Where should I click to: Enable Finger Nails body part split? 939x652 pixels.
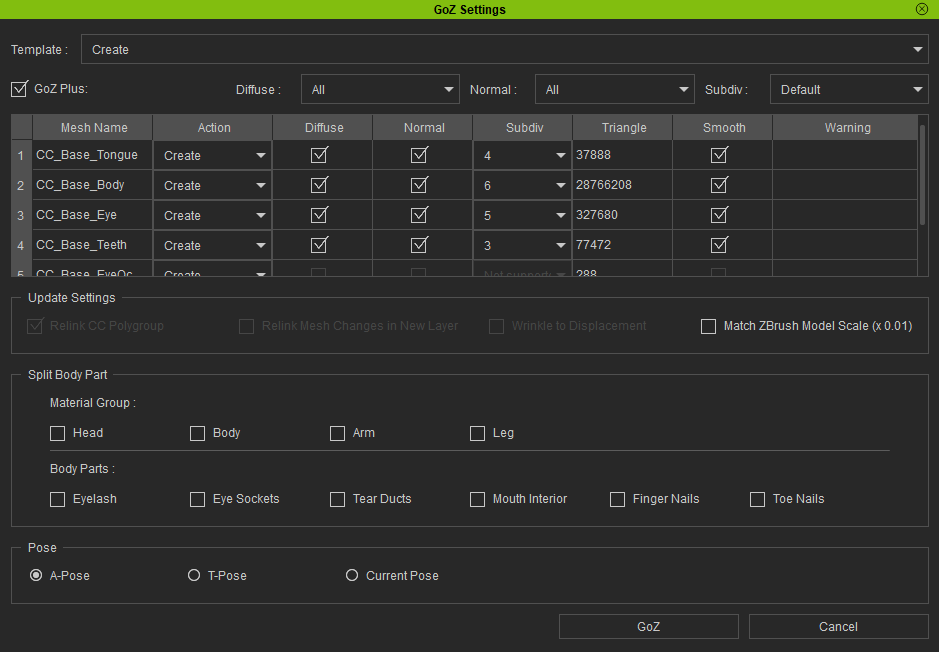(617, 499)
